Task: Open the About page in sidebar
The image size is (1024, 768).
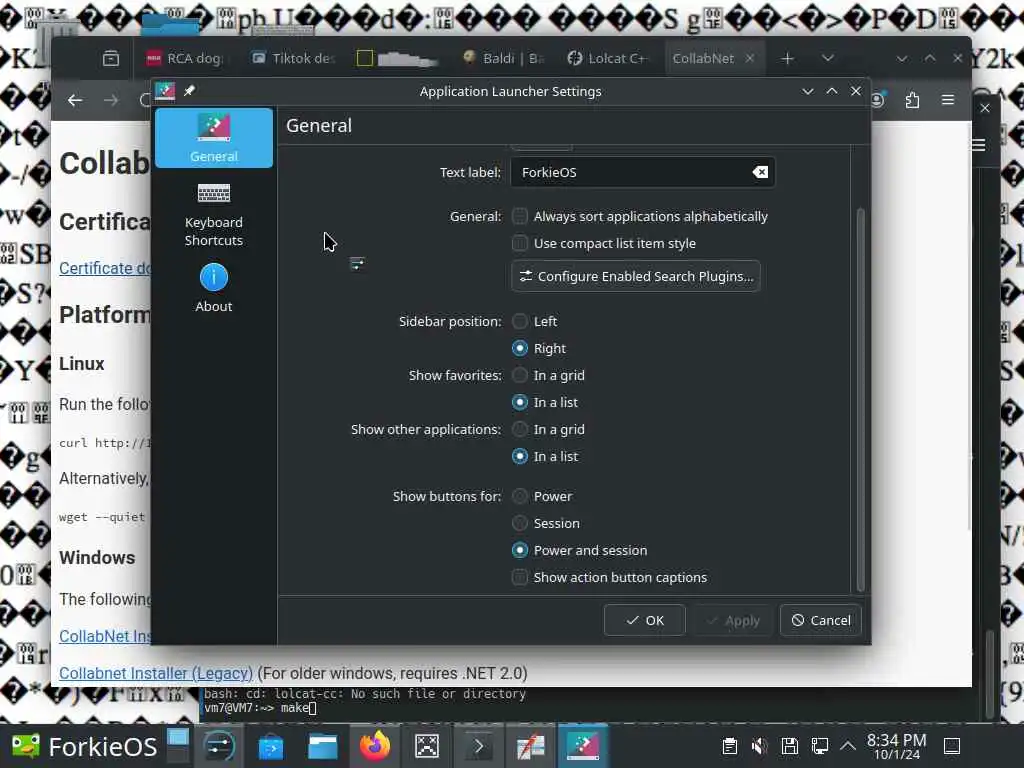Action: 214,289
